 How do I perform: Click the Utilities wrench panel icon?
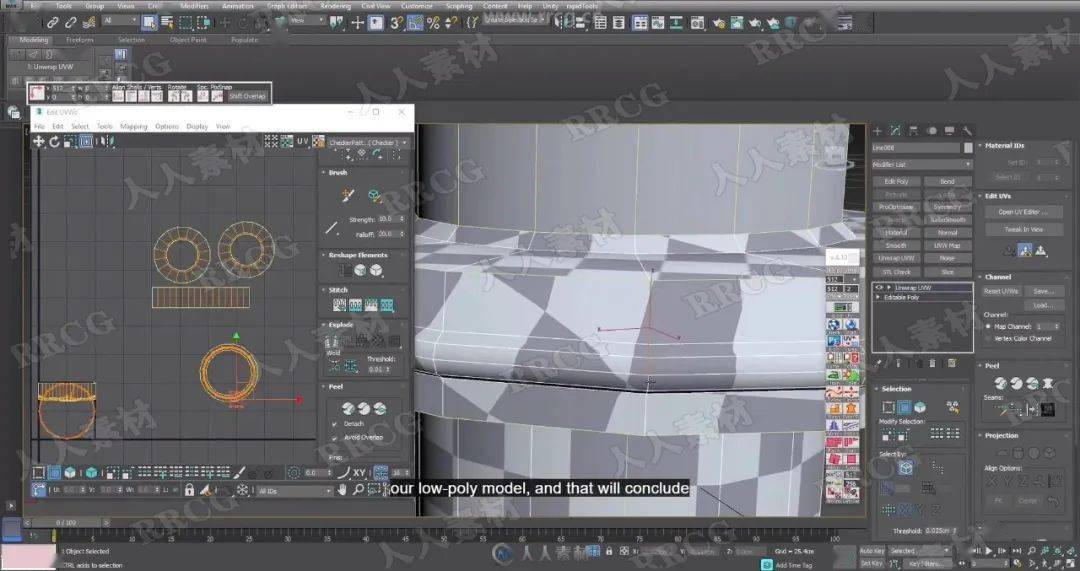click(x=967, y=130)
